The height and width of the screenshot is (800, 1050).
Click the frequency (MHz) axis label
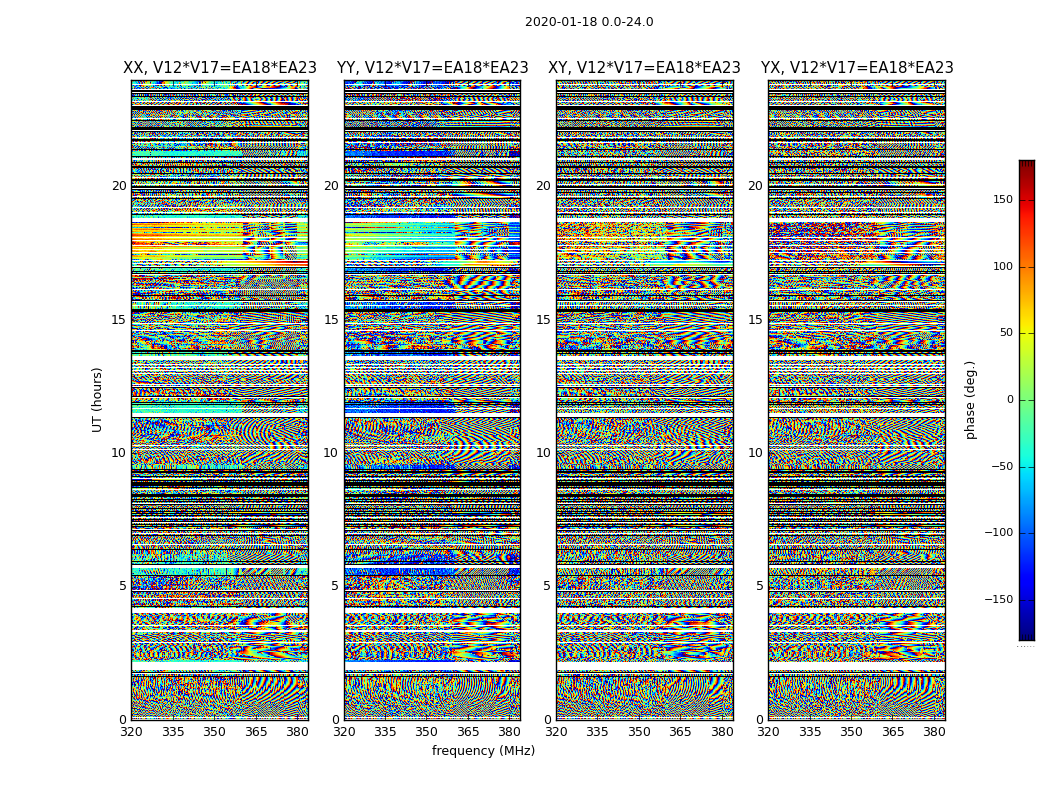[483, 750]
